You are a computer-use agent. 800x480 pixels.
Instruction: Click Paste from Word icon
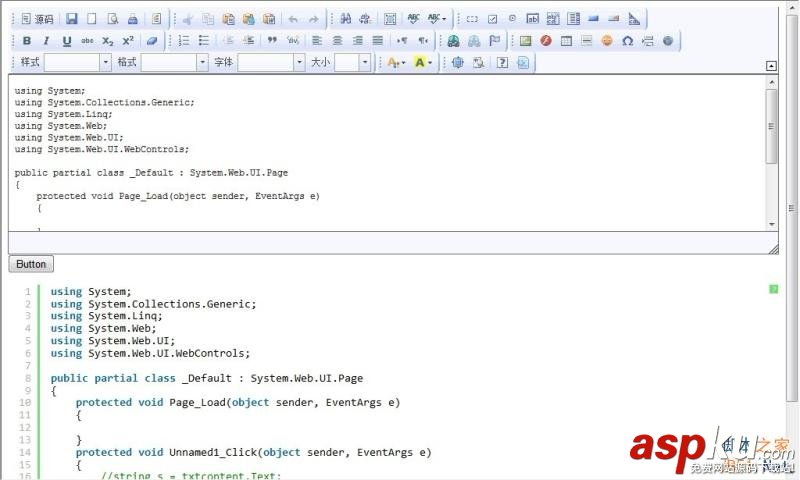click(x=269, y=19)
